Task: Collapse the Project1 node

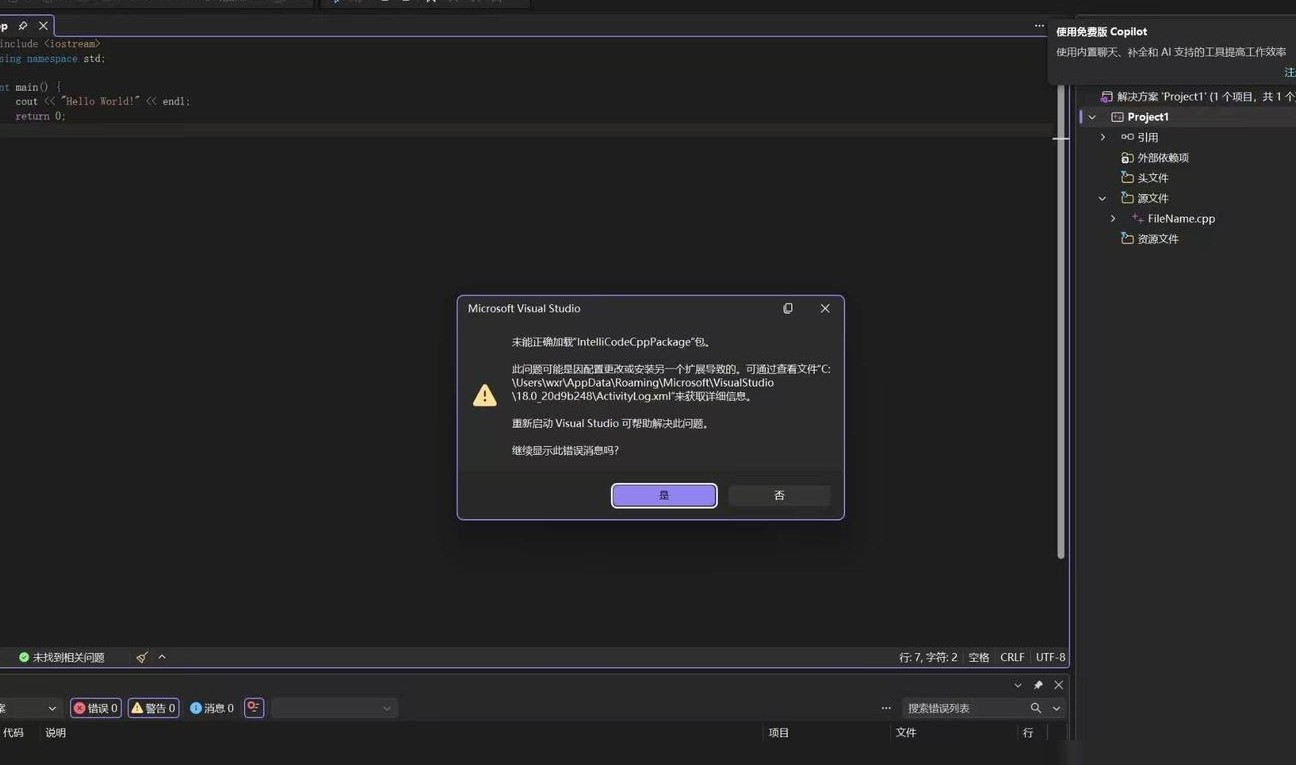Action: [x=1092, y=117]
